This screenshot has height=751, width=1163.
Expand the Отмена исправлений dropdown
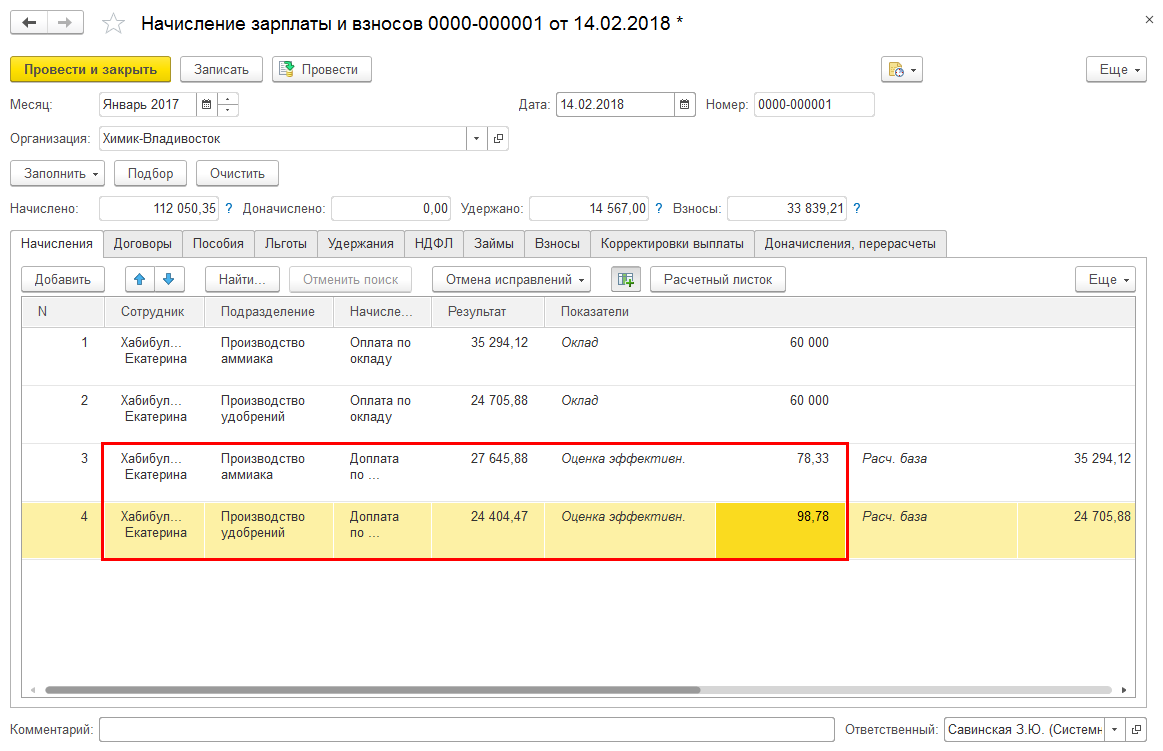(x=511, y=279)
